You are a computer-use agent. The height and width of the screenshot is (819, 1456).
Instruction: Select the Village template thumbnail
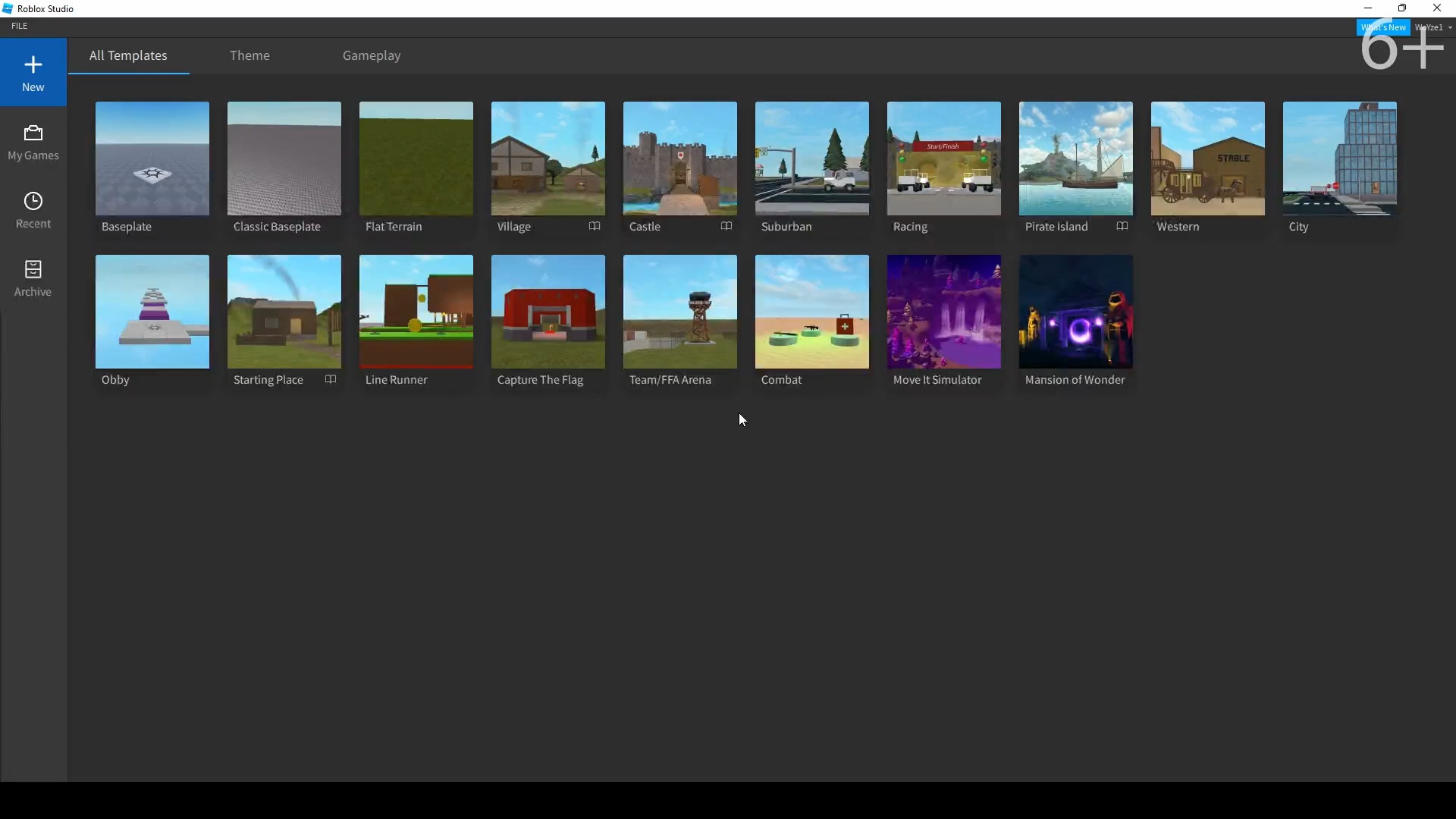coord(548,158)
